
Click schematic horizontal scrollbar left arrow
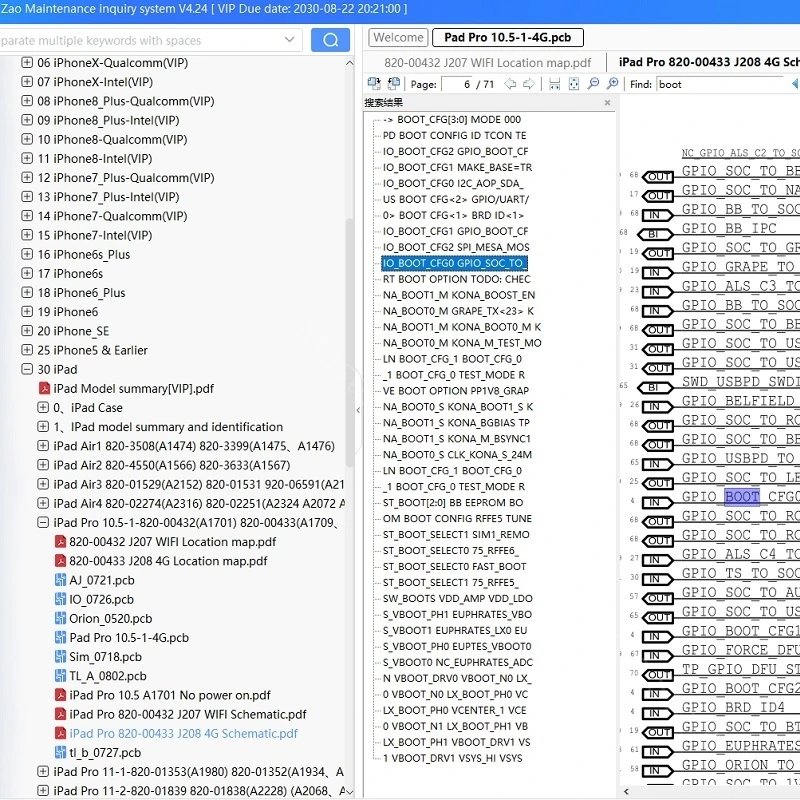click(627, 791)
